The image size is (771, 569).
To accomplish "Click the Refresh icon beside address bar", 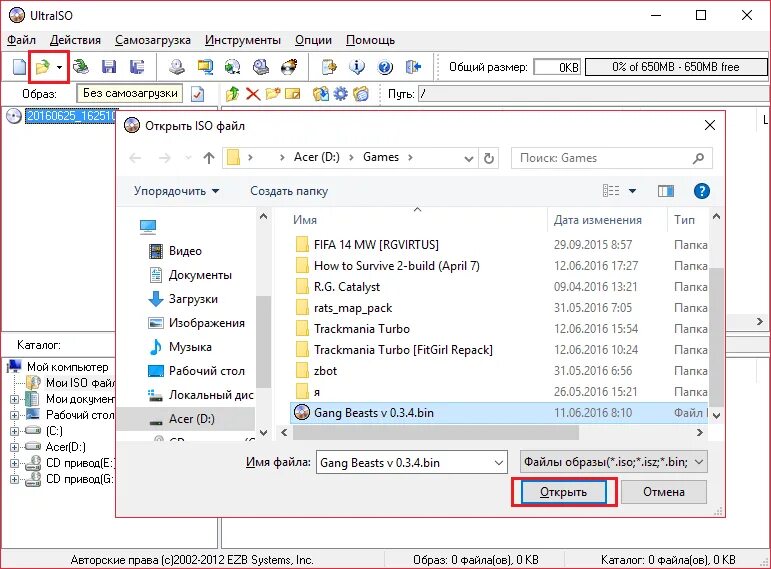I will [x=488, y=158].
